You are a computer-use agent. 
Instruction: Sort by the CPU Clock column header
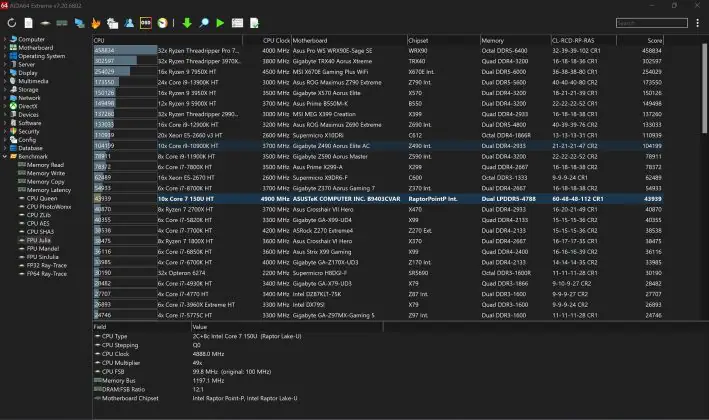point(267,40)
